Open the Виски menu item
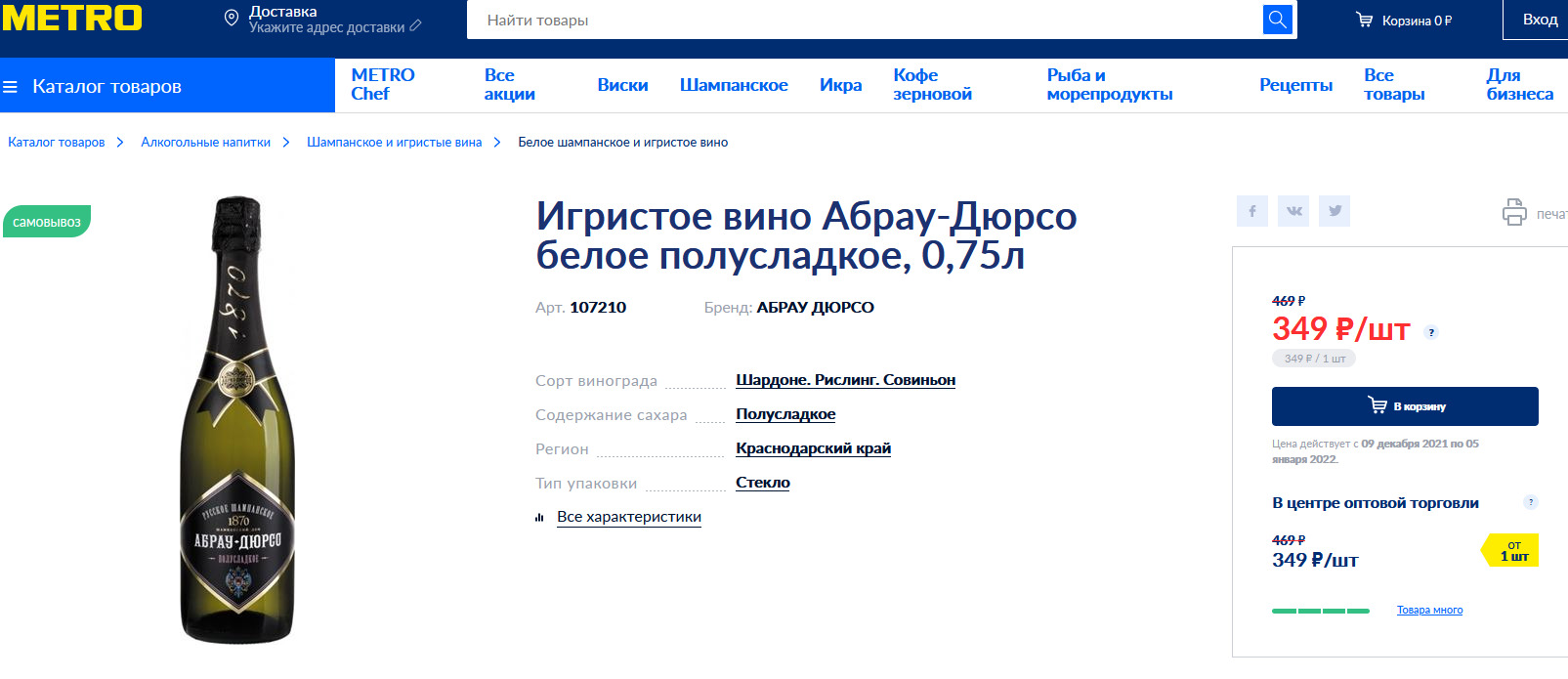 (622, 85)
